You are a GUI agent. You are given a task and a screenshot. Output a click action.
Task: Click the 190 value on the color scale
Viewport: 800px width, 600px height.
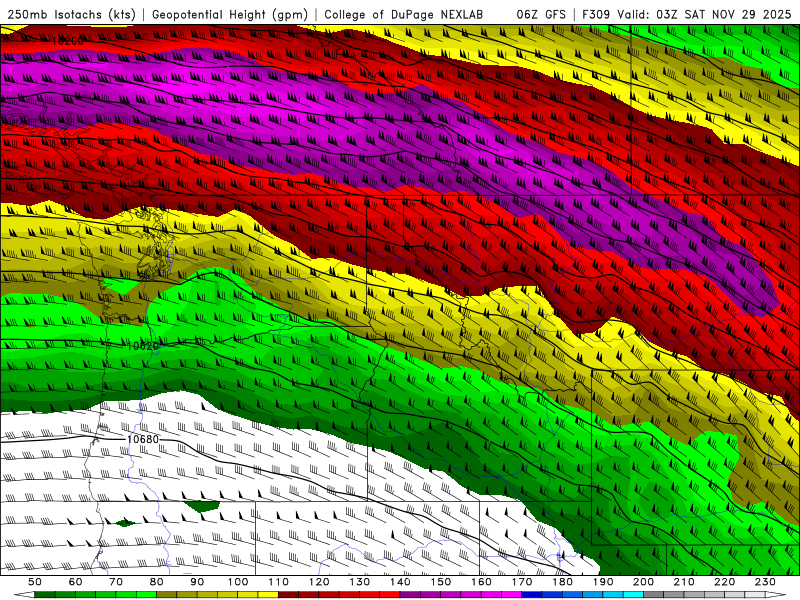point(603,582)
